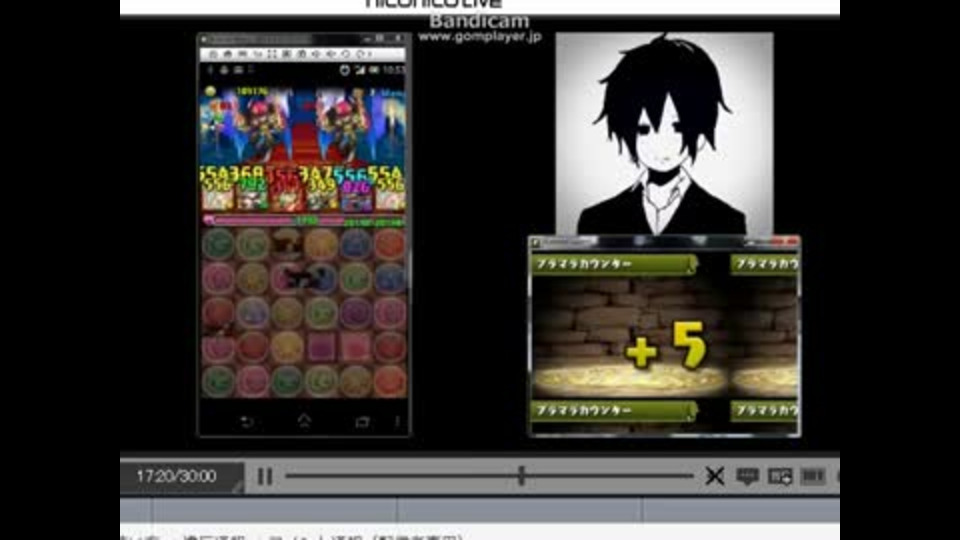
Task: Click the seek bar handle in the player
Action: [x=522, y=476]
